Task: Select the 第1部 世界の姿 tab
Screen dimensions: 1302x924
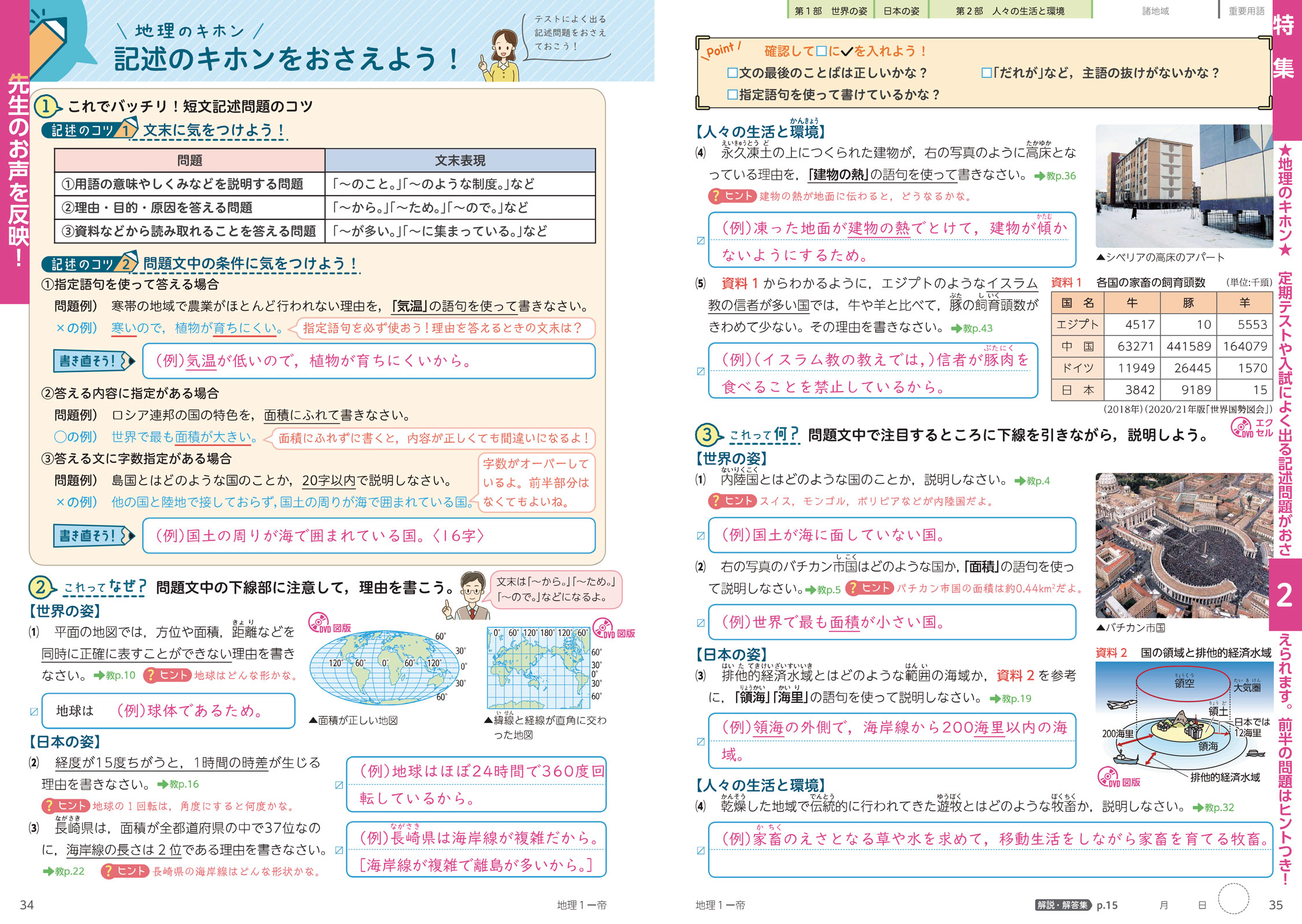Action: point(831,10)
